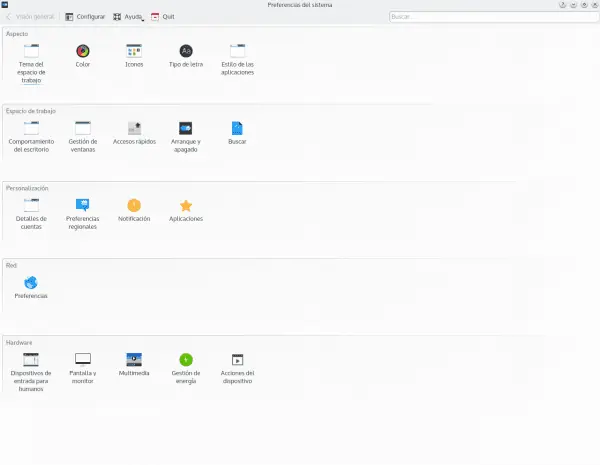
Task: Open network Preferencias under Red
Action: [x=31, y=288]
